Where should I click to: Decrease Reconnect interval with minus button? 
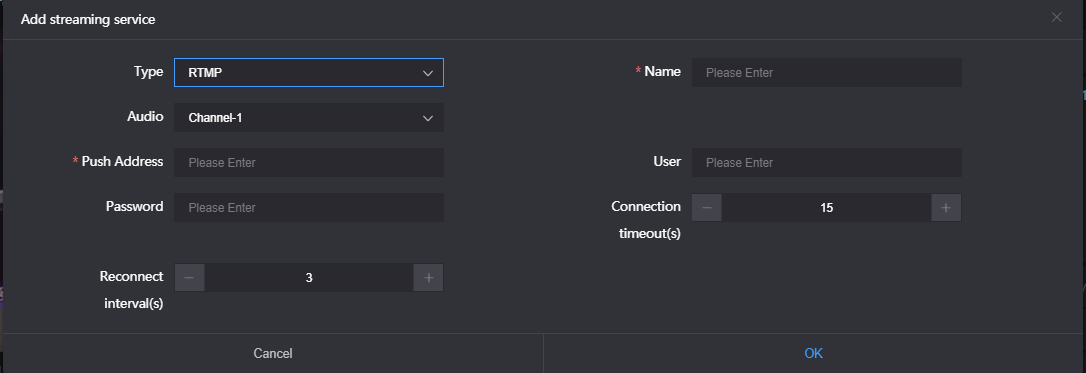[190, 278]
